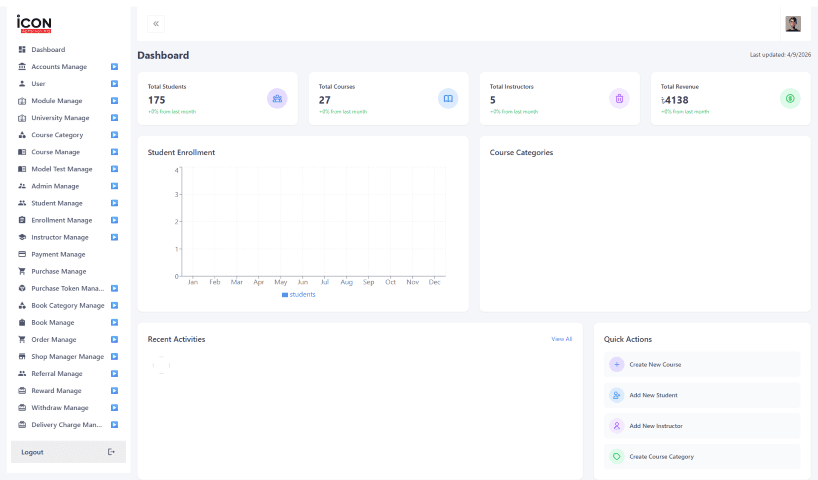Click the Add New Student person icon
This screenshot has width=818, height=480.
617,395
